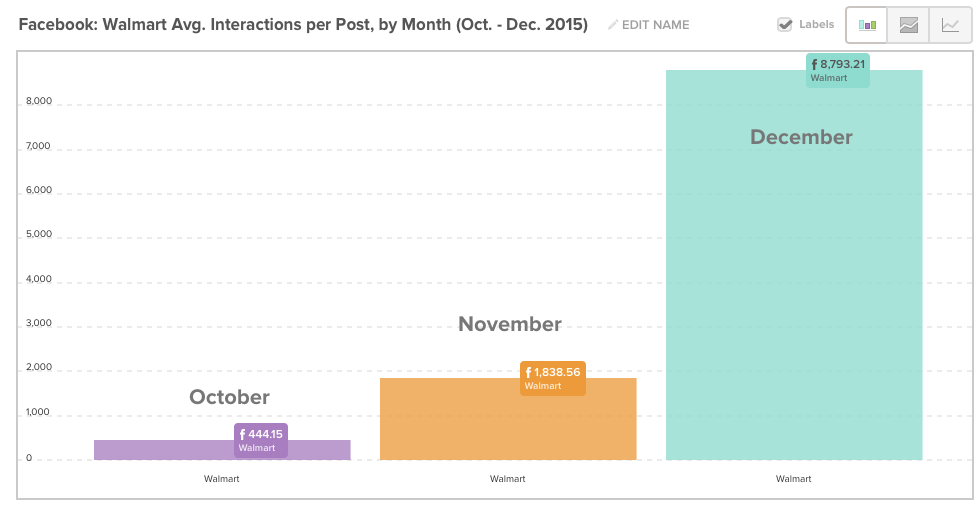Switch to line chart view
Screen dimensions: 979x508
[x=950, y=25]
